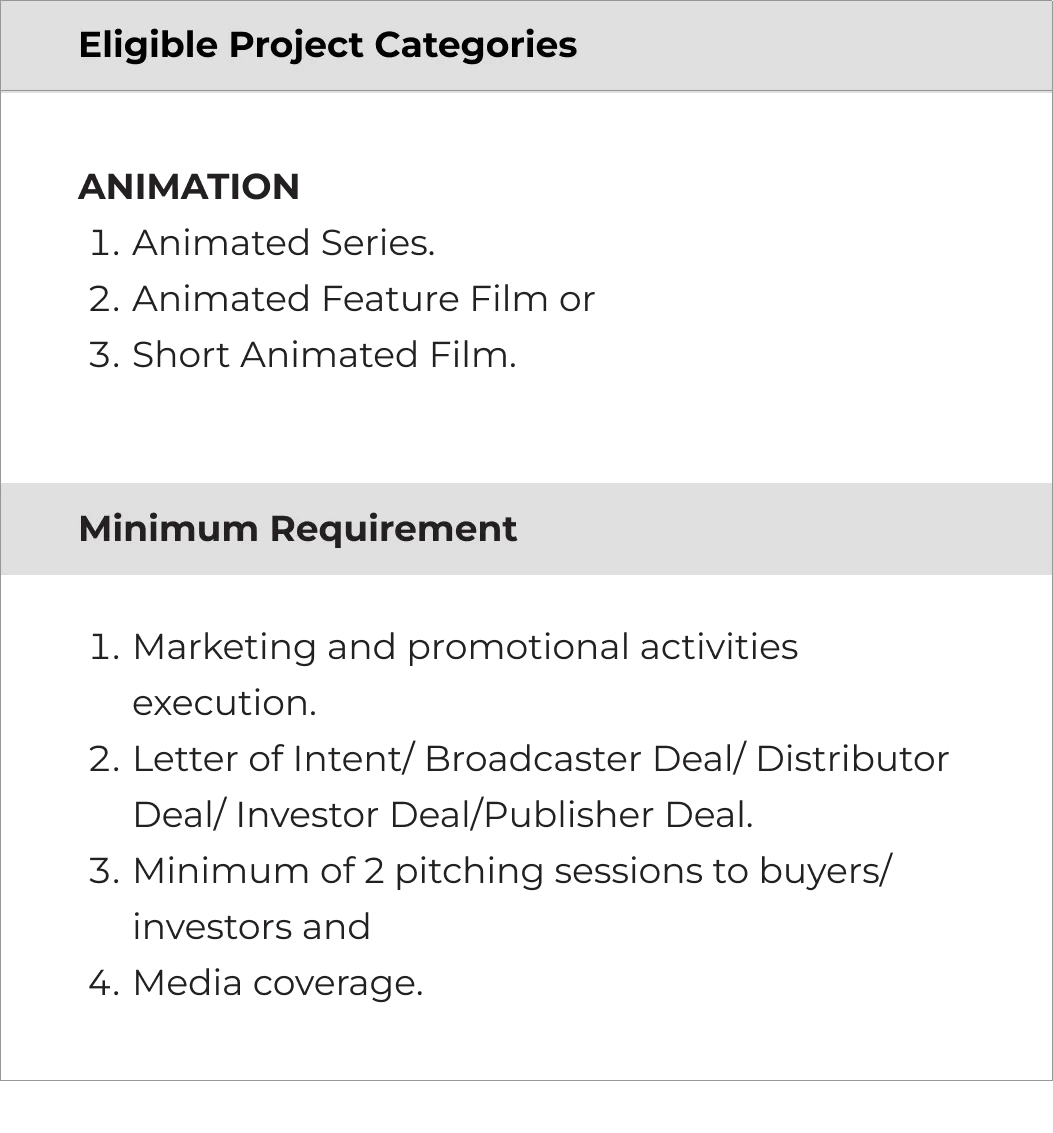
Task: Click the word Distributor
Action: tap(852, 759)
